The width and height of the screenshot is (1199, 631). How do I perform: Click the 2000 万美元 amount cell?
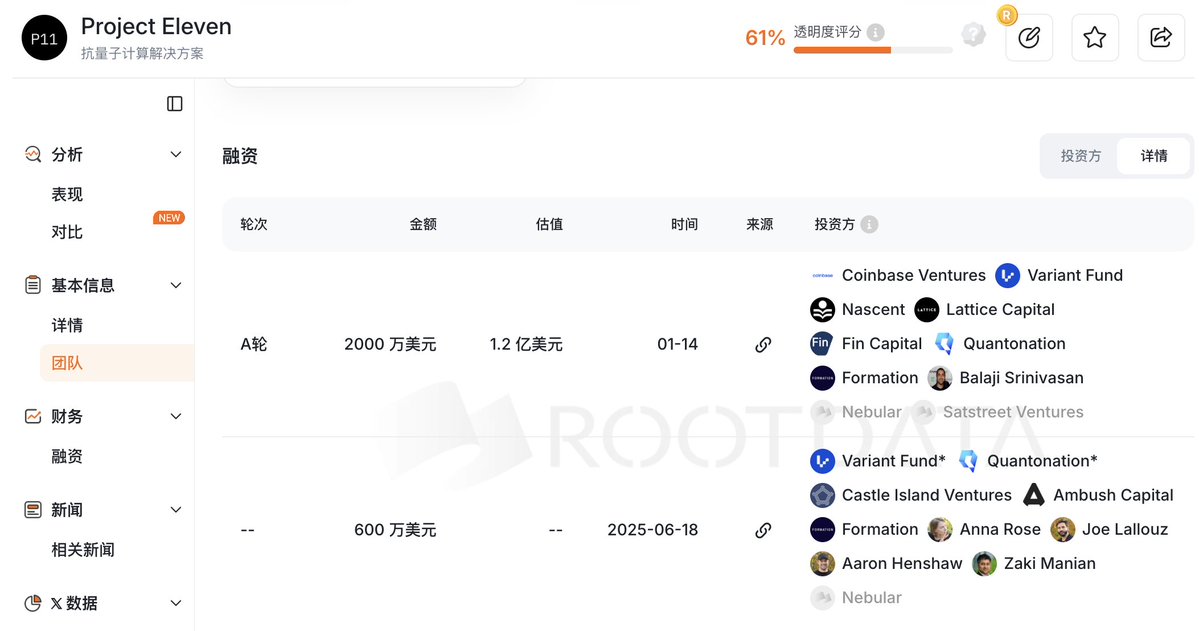coord(390,344)
